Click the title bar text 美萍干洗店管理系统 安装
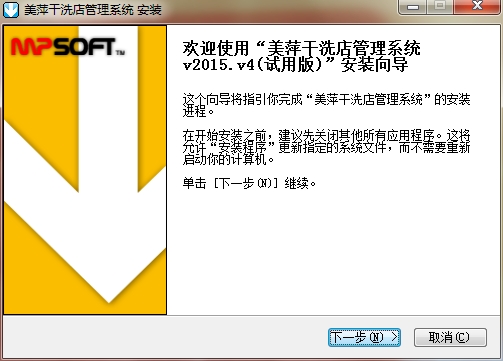 click(x=93, y=10)
